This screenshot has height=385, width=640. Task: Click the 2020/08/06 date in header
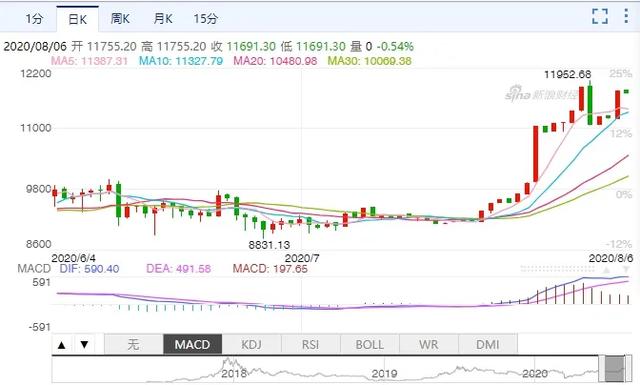point(35,46)
